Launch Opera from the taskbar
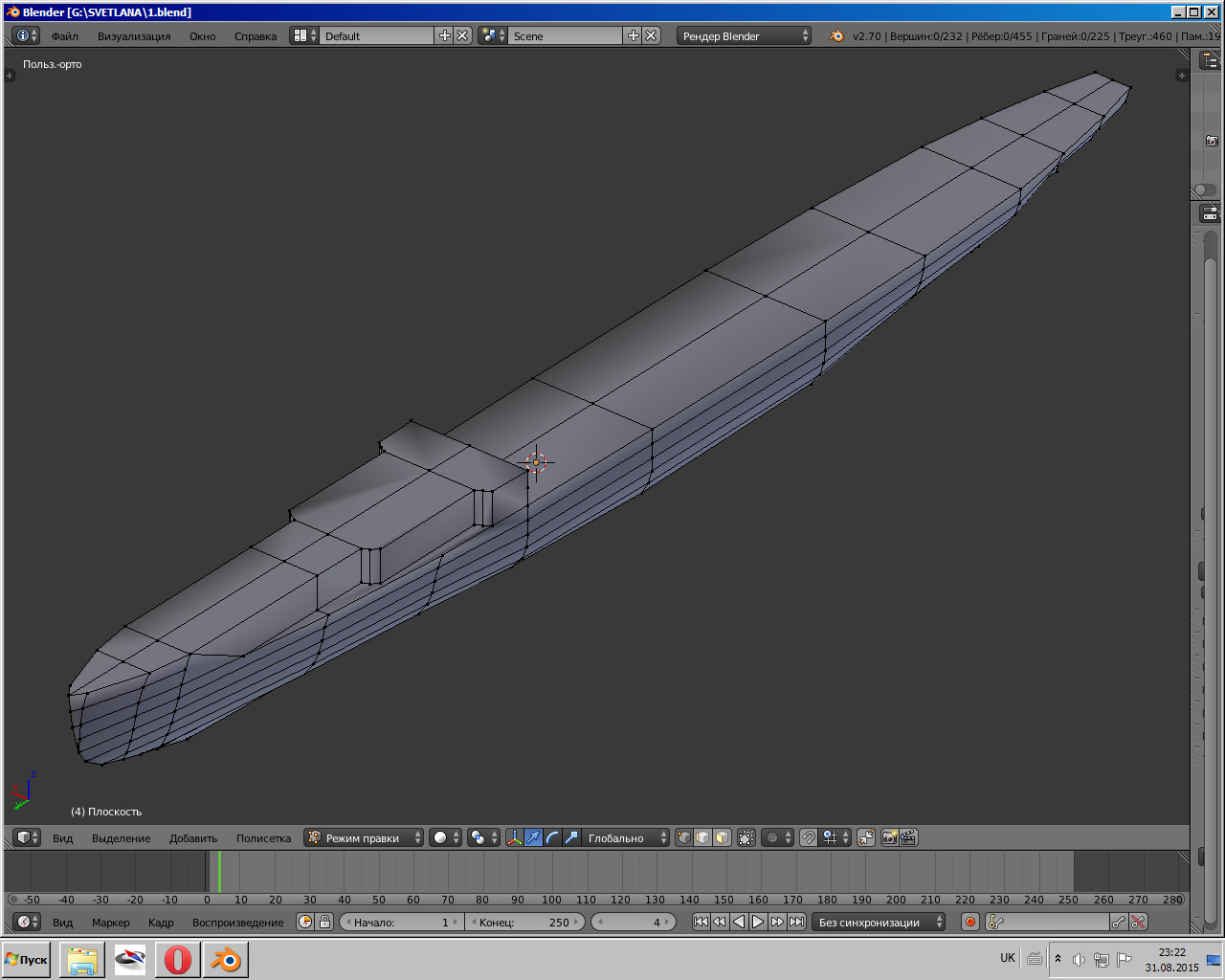Screen dimensions: 1225x980 coord(178,959)
